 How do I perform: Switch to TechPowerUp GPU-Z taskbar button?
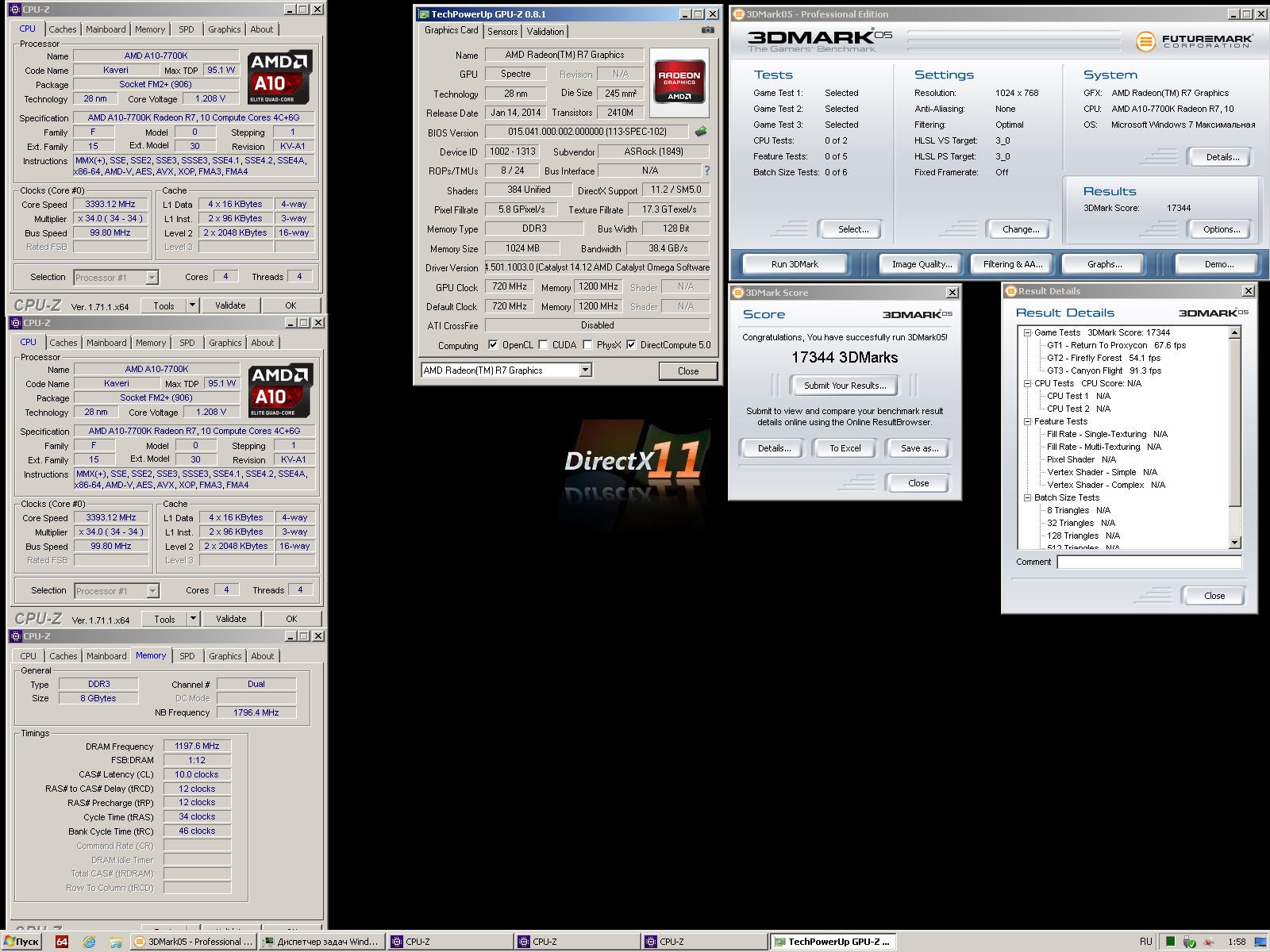[832, 942]
